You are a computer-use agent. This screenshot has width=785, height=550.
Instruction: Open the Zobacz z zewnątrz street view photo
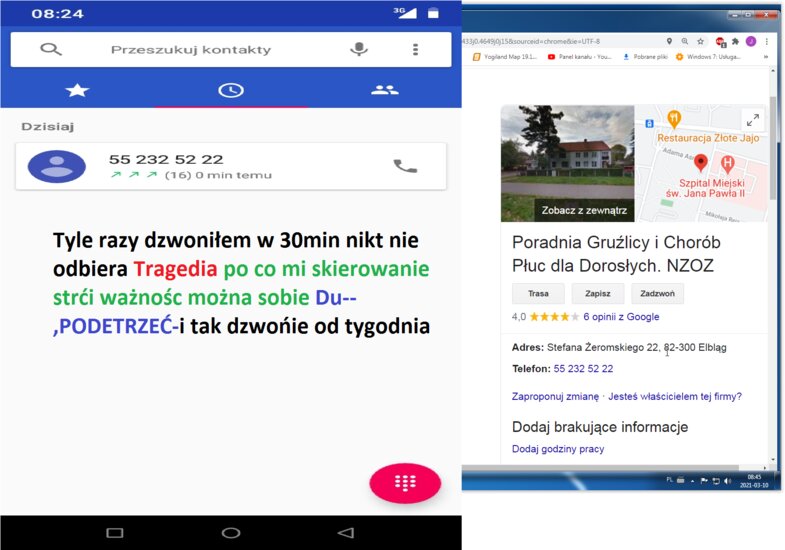(x=567, y=165)
